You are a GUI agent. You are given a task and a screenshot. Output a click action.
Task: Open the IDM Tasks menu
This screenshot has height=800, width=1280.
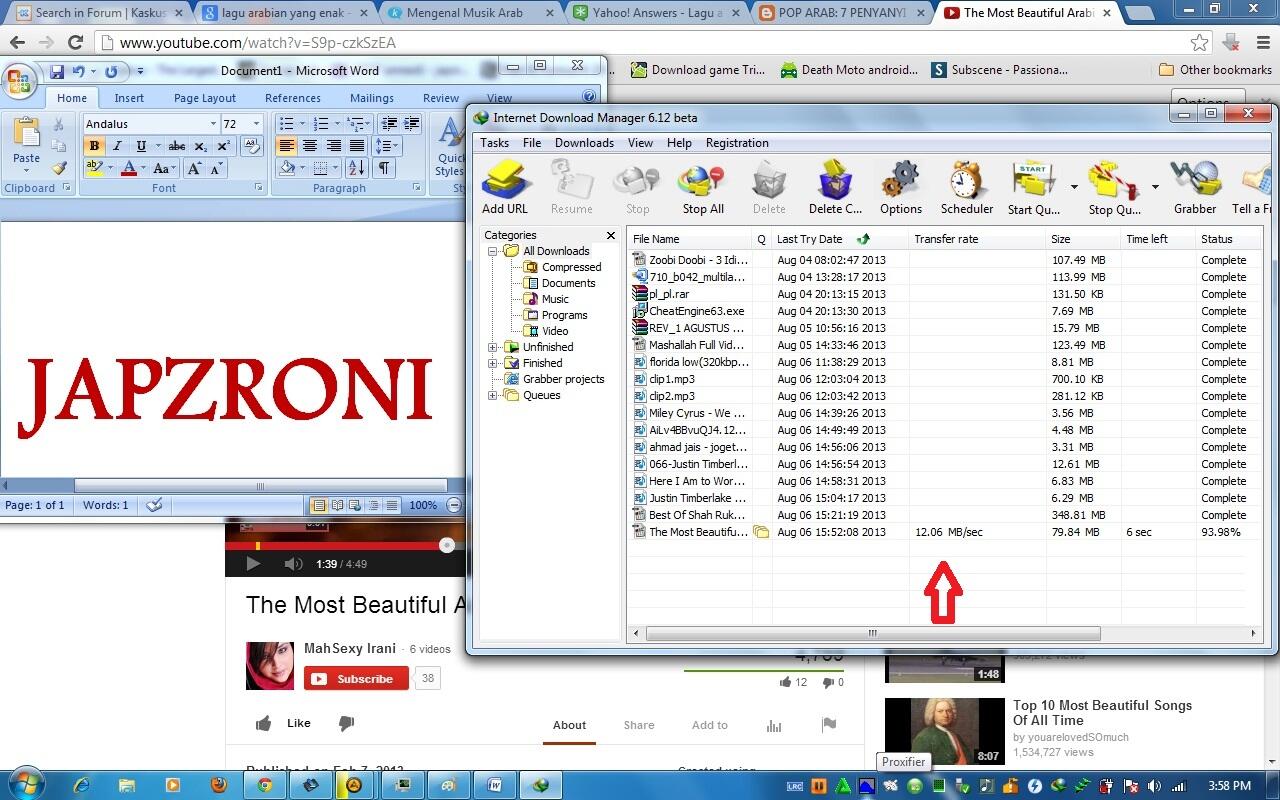click(494, 143)
